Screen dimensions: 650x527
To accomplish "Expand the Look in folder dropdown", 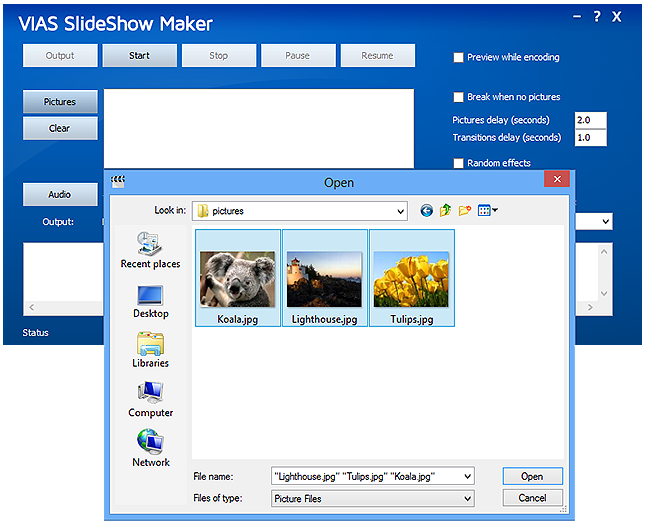I will (x=400, y=211).
